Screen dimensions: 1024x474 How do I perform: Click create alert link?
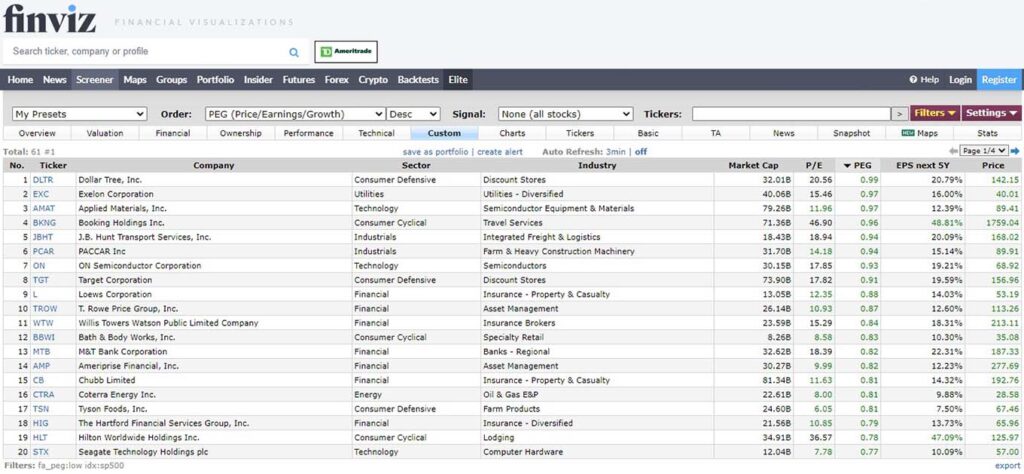(500, 151)
